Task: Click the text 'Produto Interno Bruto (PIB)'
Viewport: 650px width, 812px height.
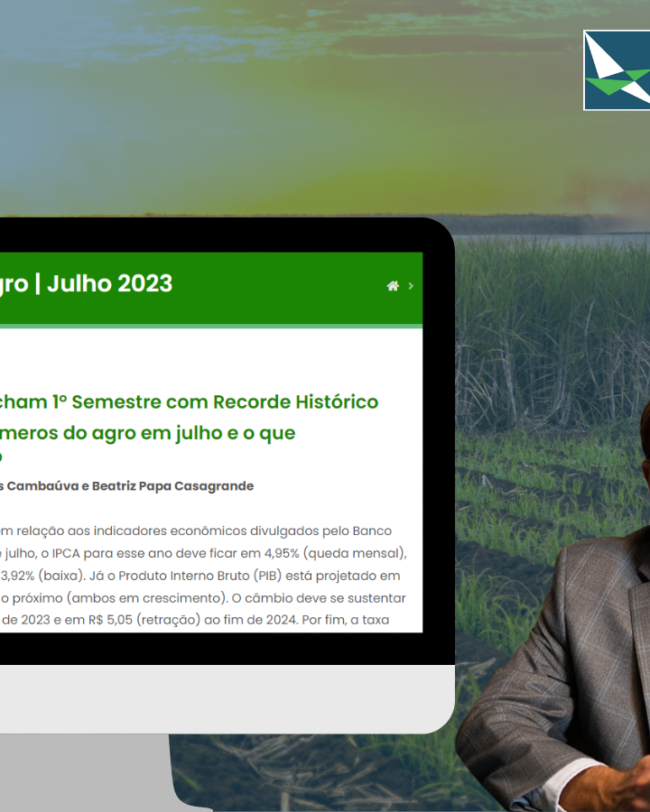Action: [200, 576]
